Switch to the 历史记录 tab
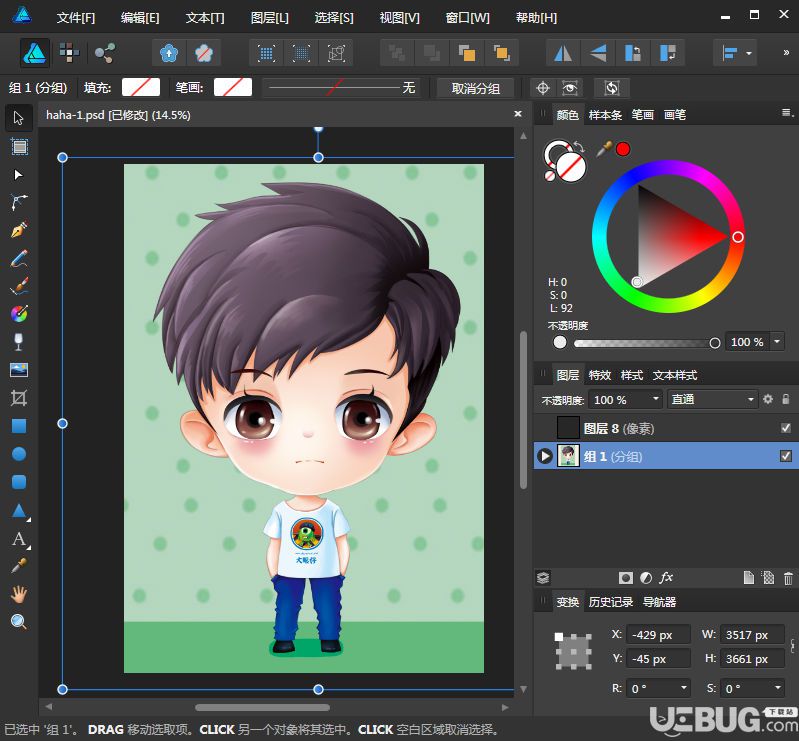 tap(610, 602)
